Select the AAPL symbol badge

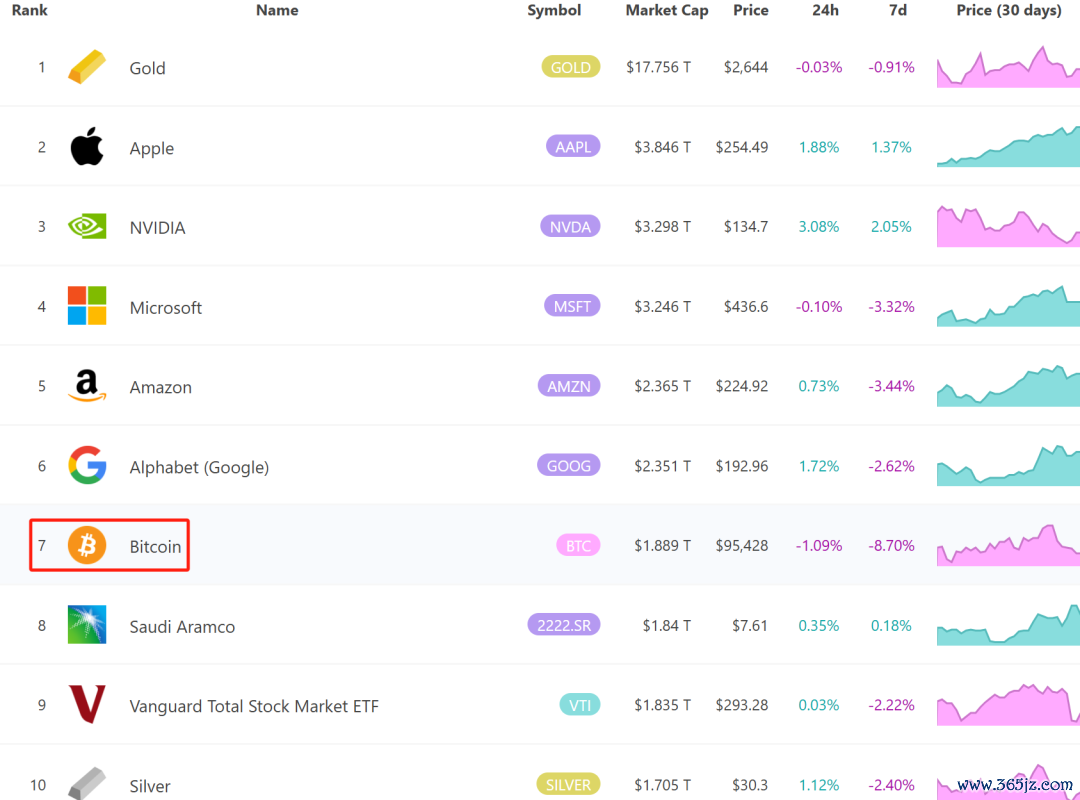pyautogui.click(x=573, y=147)
